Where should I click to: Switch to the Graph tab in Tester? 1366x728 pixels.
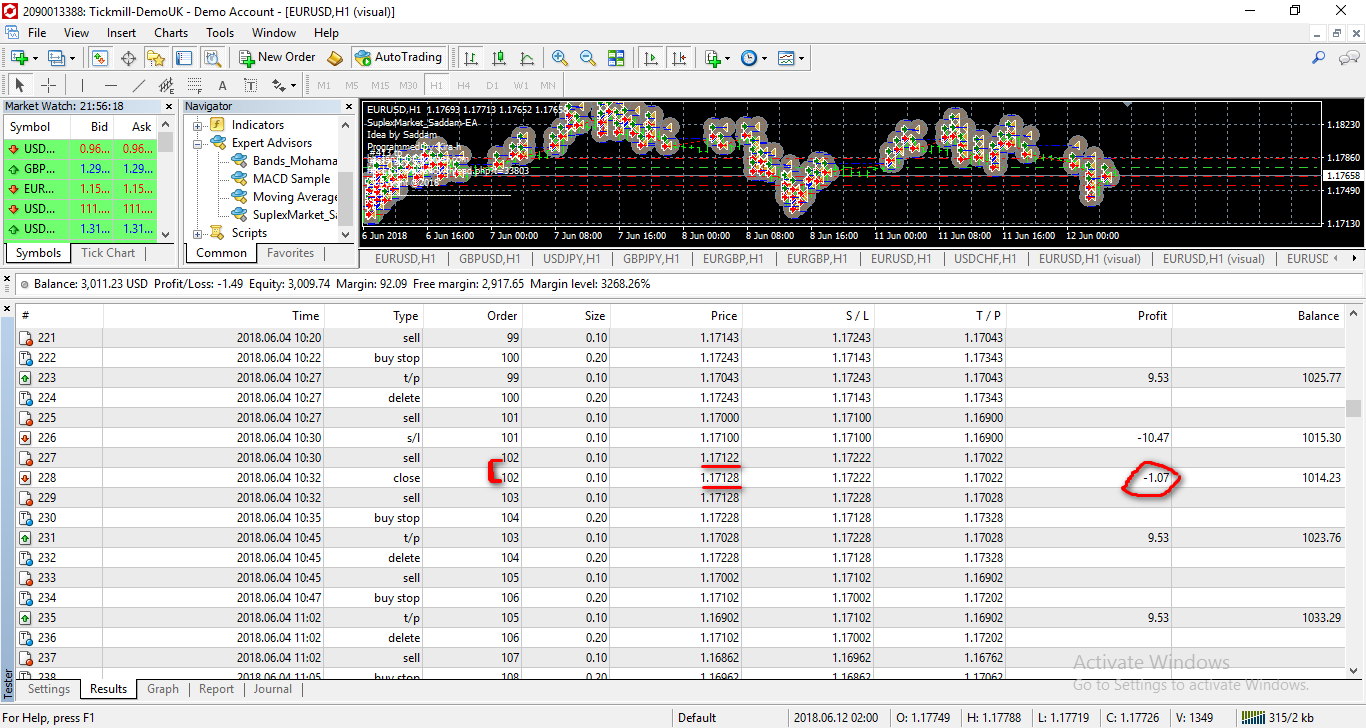click(x=162, y=689)
